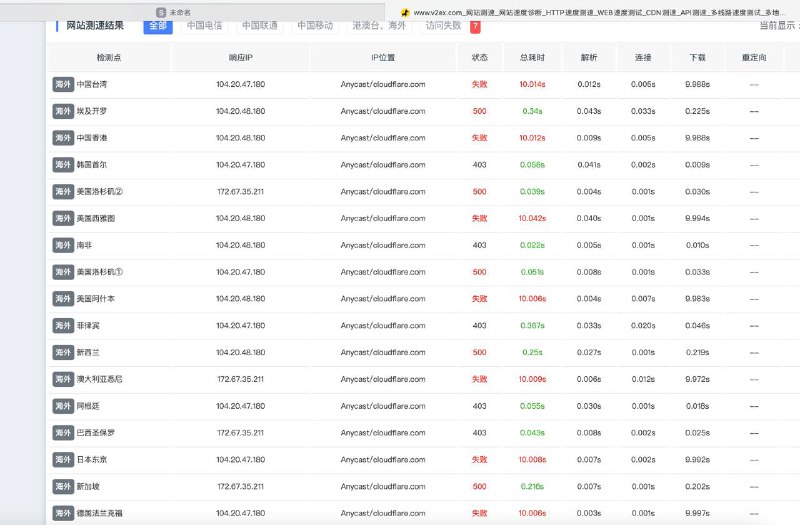Click the 网站测速结果 section heading

tap(95, 26)
